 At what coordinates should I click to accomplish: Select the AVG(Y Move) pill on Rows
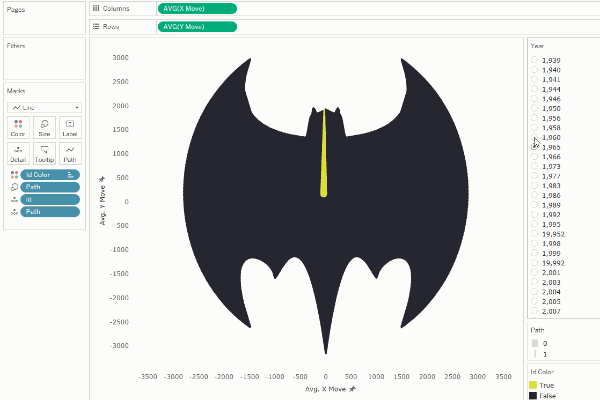coord(197,26)
